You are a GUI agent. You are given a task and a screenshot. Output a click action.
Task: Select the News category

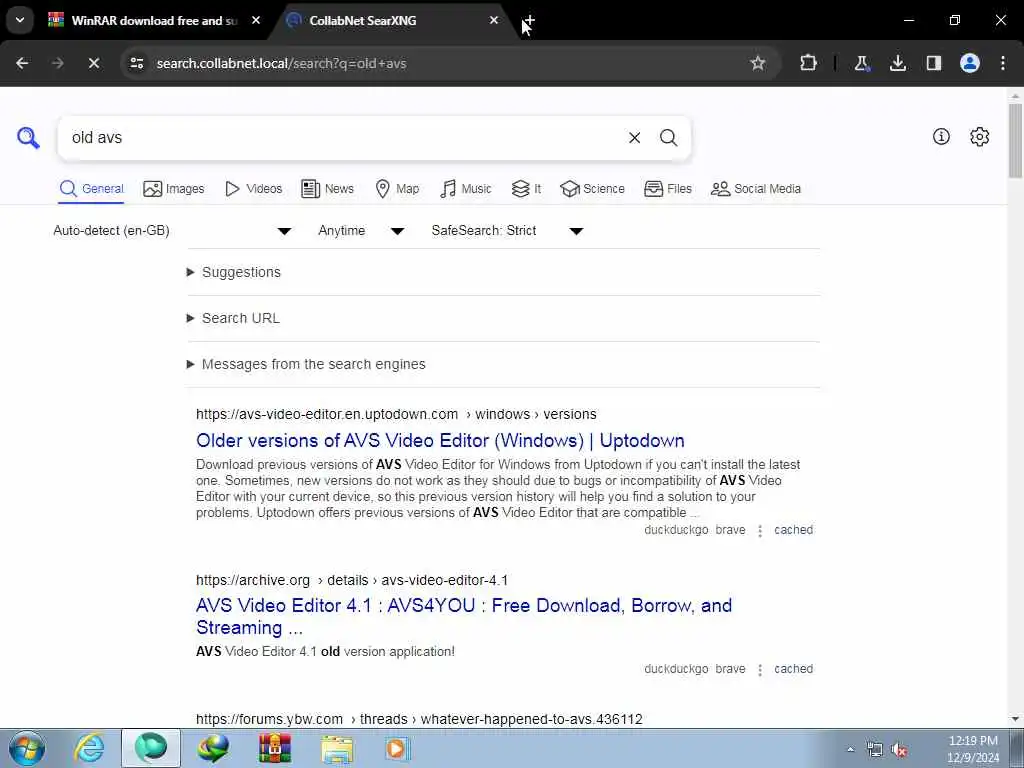[327, 189]
